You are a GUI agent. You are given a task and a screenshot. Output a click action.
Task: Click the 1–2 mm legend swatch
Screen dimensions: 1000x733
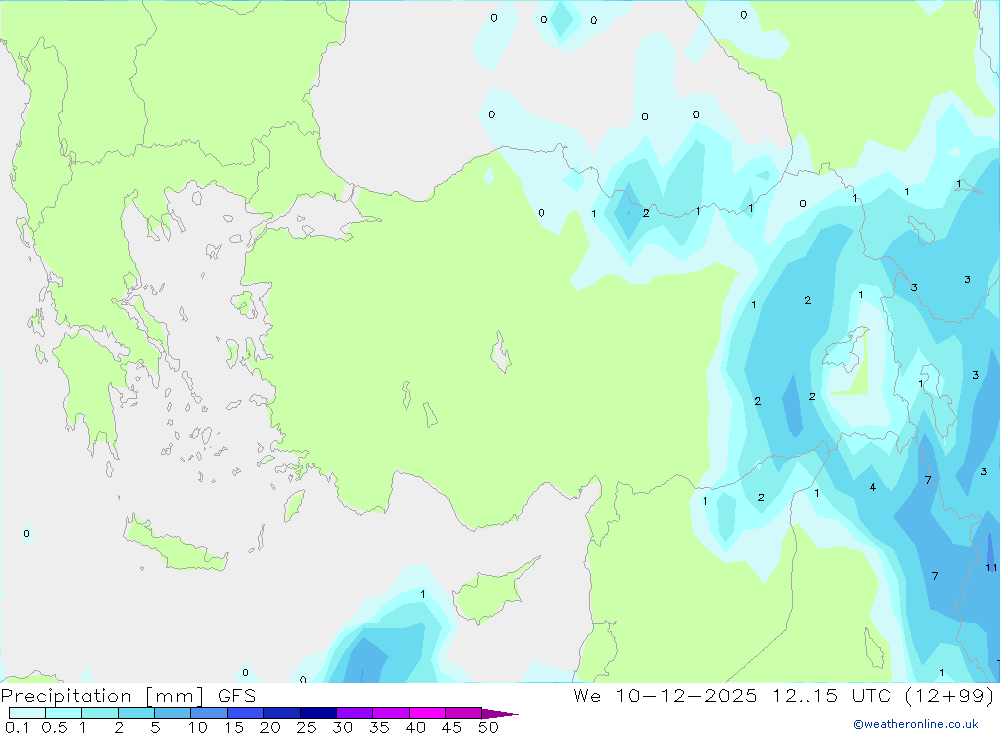pos(99,713)
